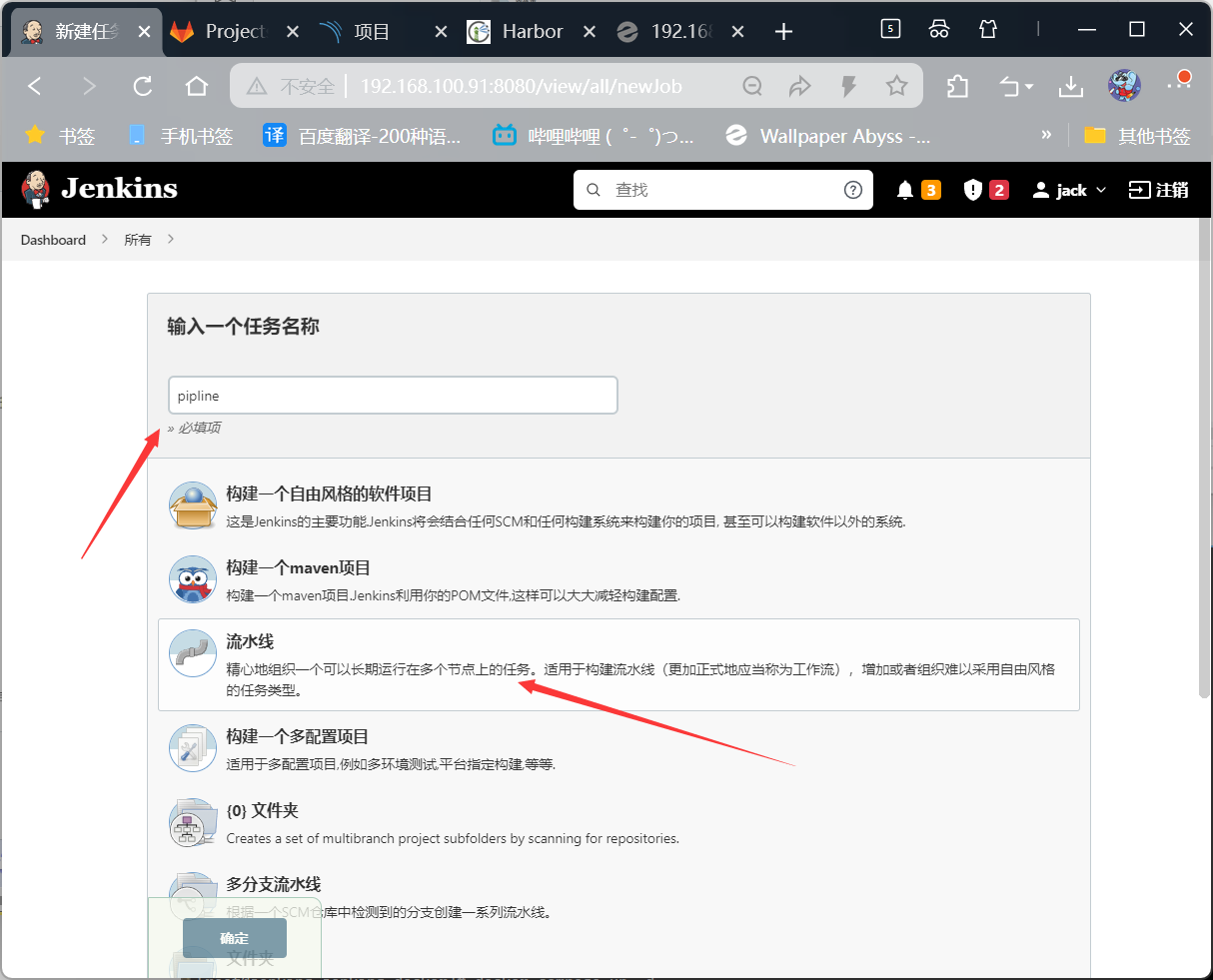Screen dimensions: 1213x980
Task: Select 构建一个多配置项目 item type
Action: tap(619, 749)
